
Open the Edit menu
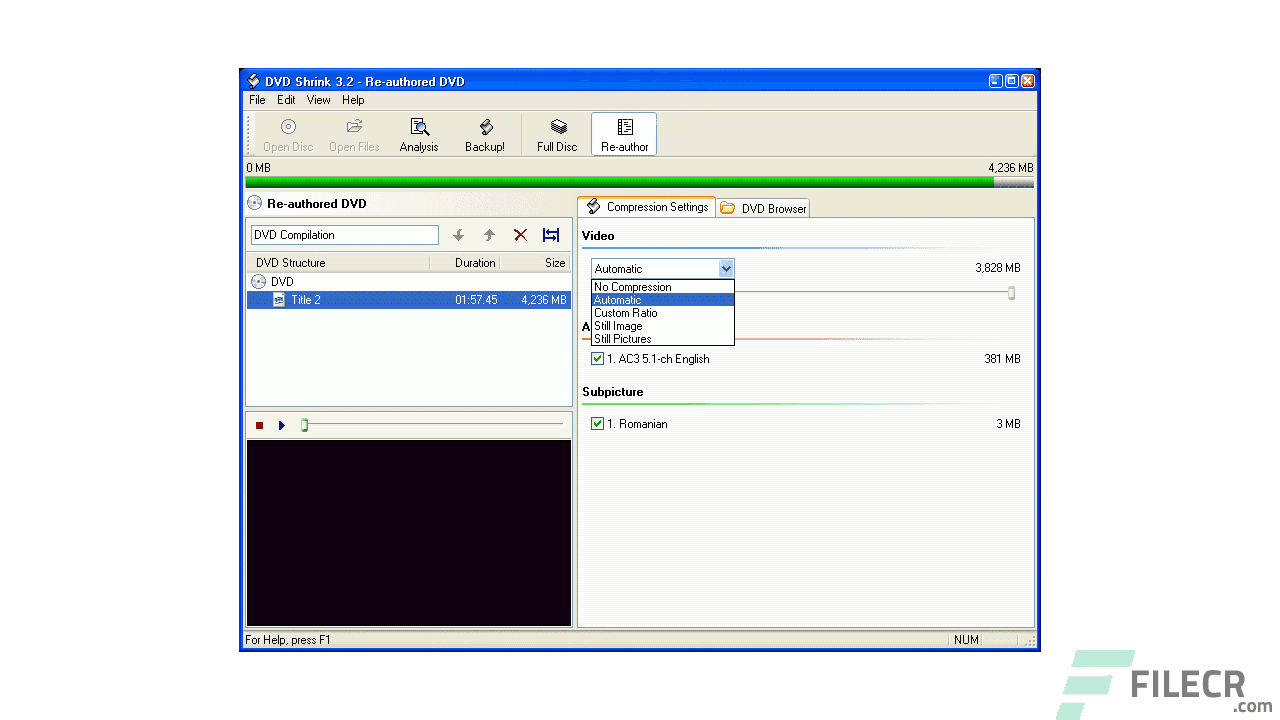click(x=286, y=100)
